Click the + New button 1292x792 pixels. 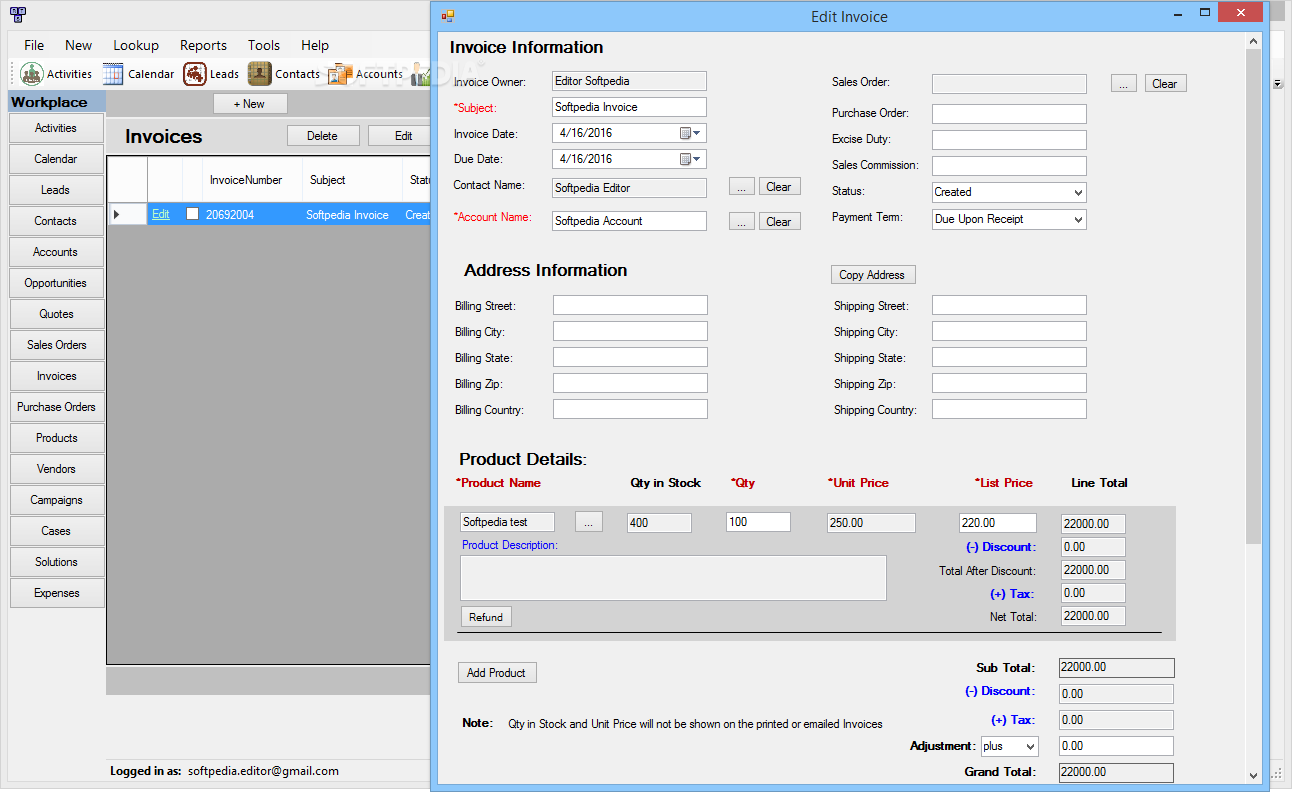point(250,104)
